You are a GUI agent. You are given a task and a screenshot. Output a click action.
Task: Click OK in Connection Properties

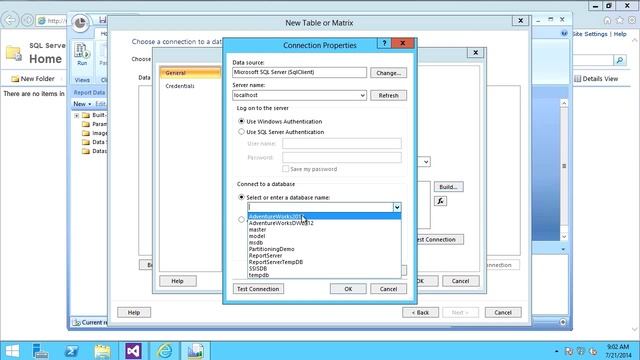(x=348, y=289)
